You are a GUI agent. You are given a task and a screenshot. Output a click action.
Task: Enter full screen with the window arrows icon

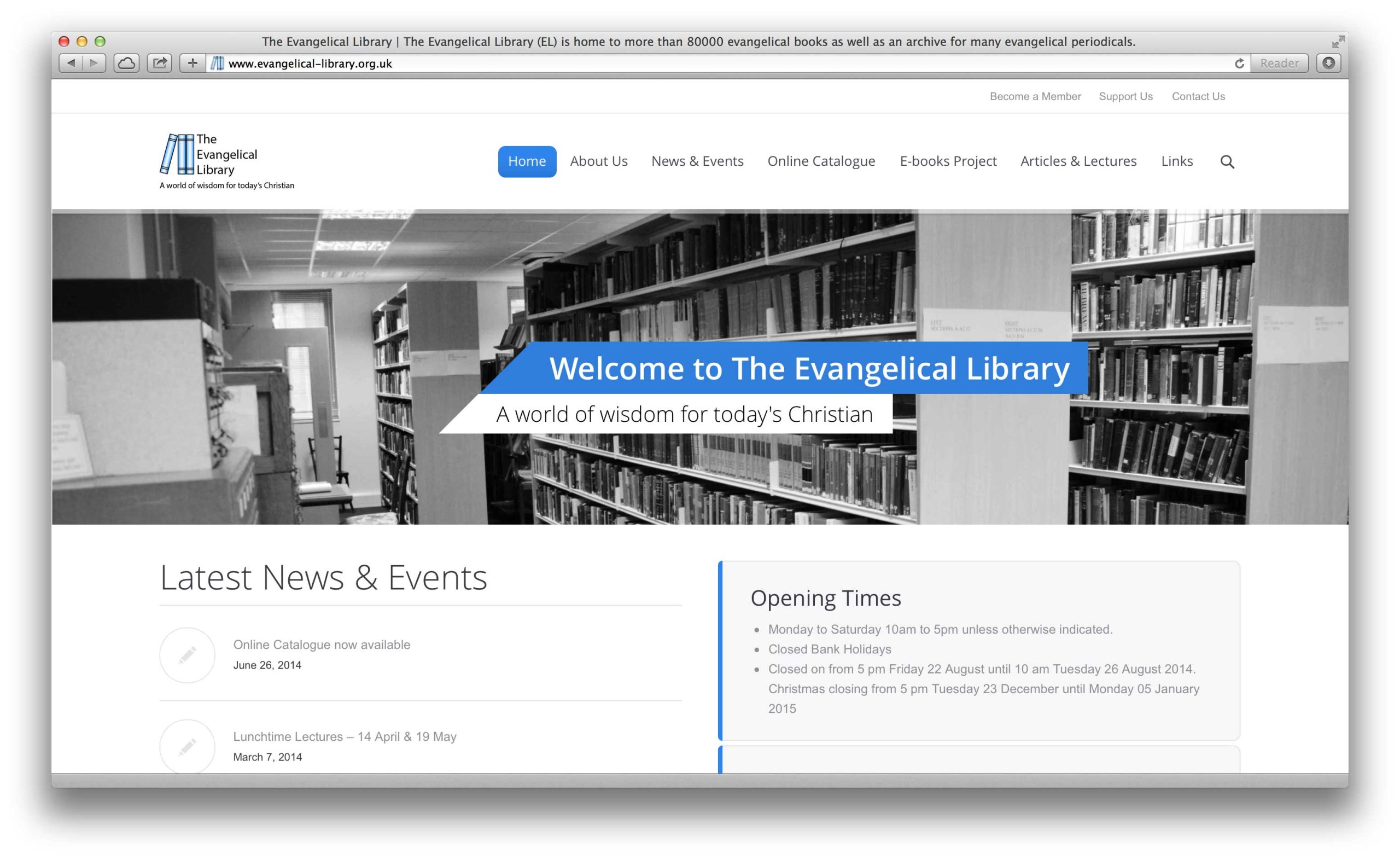pos(1338,42)
